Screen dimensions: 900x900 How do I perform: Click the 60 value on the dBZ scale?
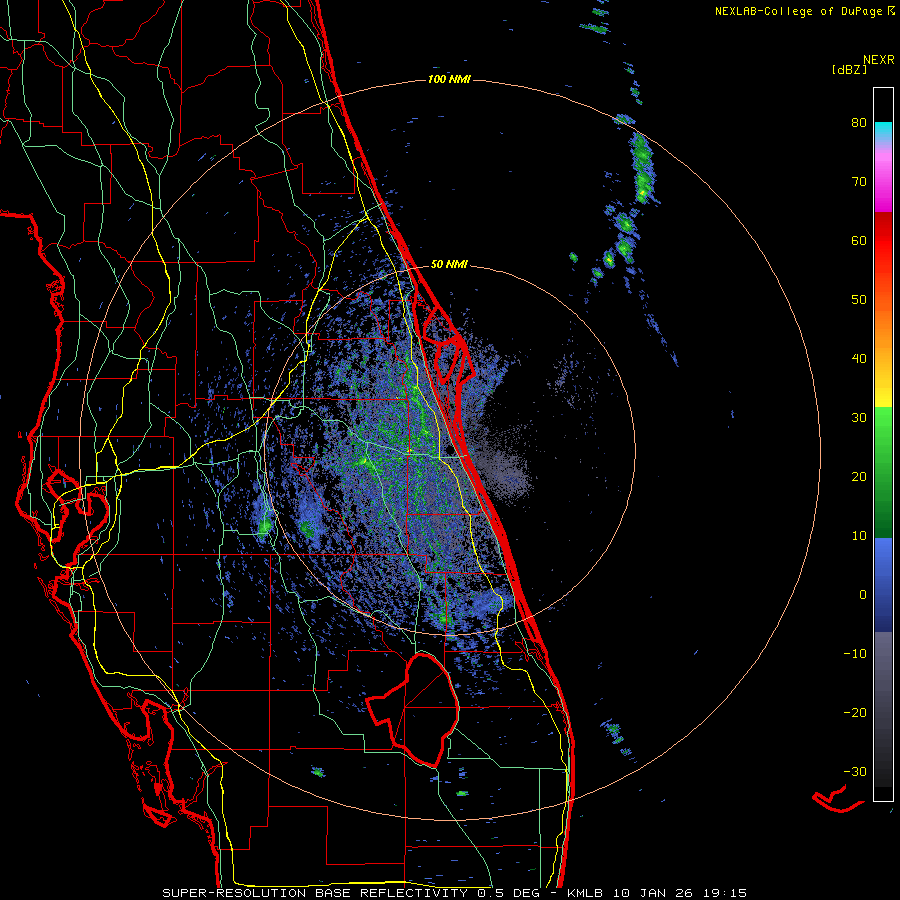coord(859,240)
